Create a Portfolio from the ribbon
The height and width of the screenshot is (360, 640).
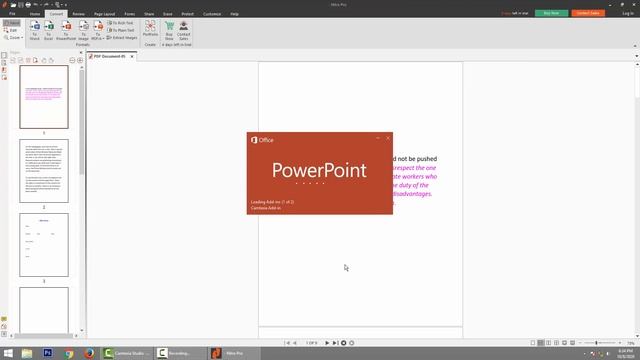pos(150,29)
